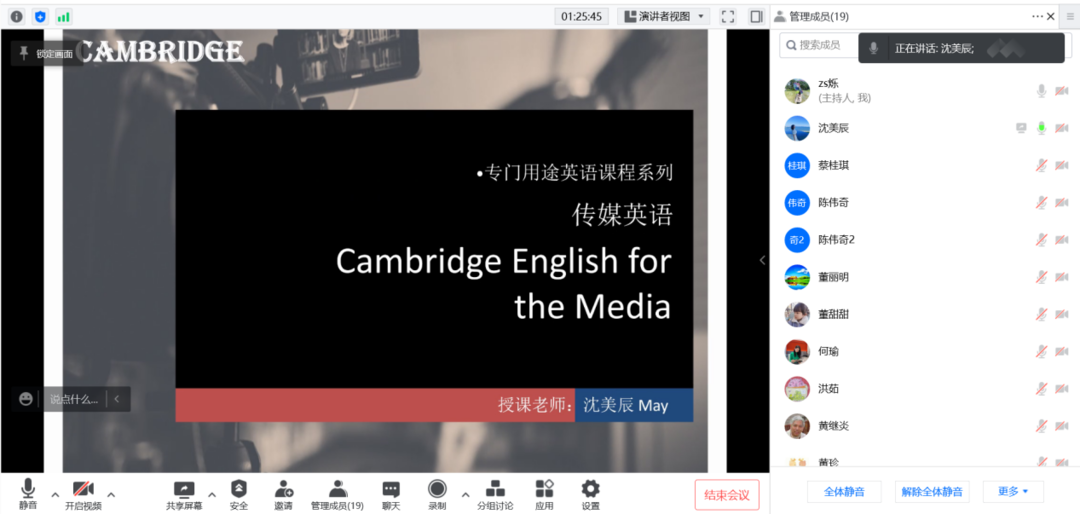Screen dimensions: 1080x514
Task: Click the mute microphone icon
Action: pyautogui.click(x=27, y=489)
